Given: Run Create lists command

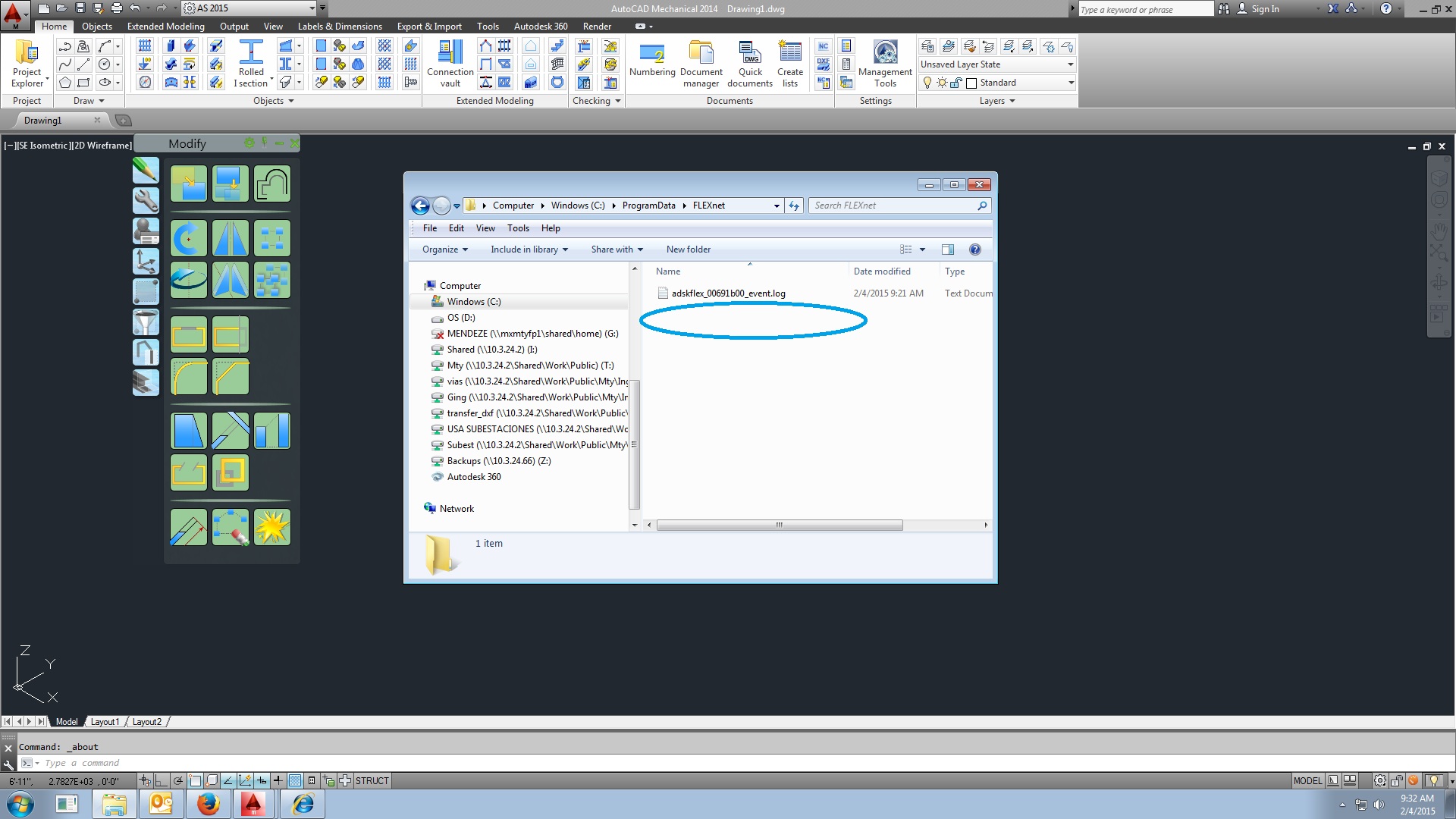Looking at the screenshot, I should point(790,64).
